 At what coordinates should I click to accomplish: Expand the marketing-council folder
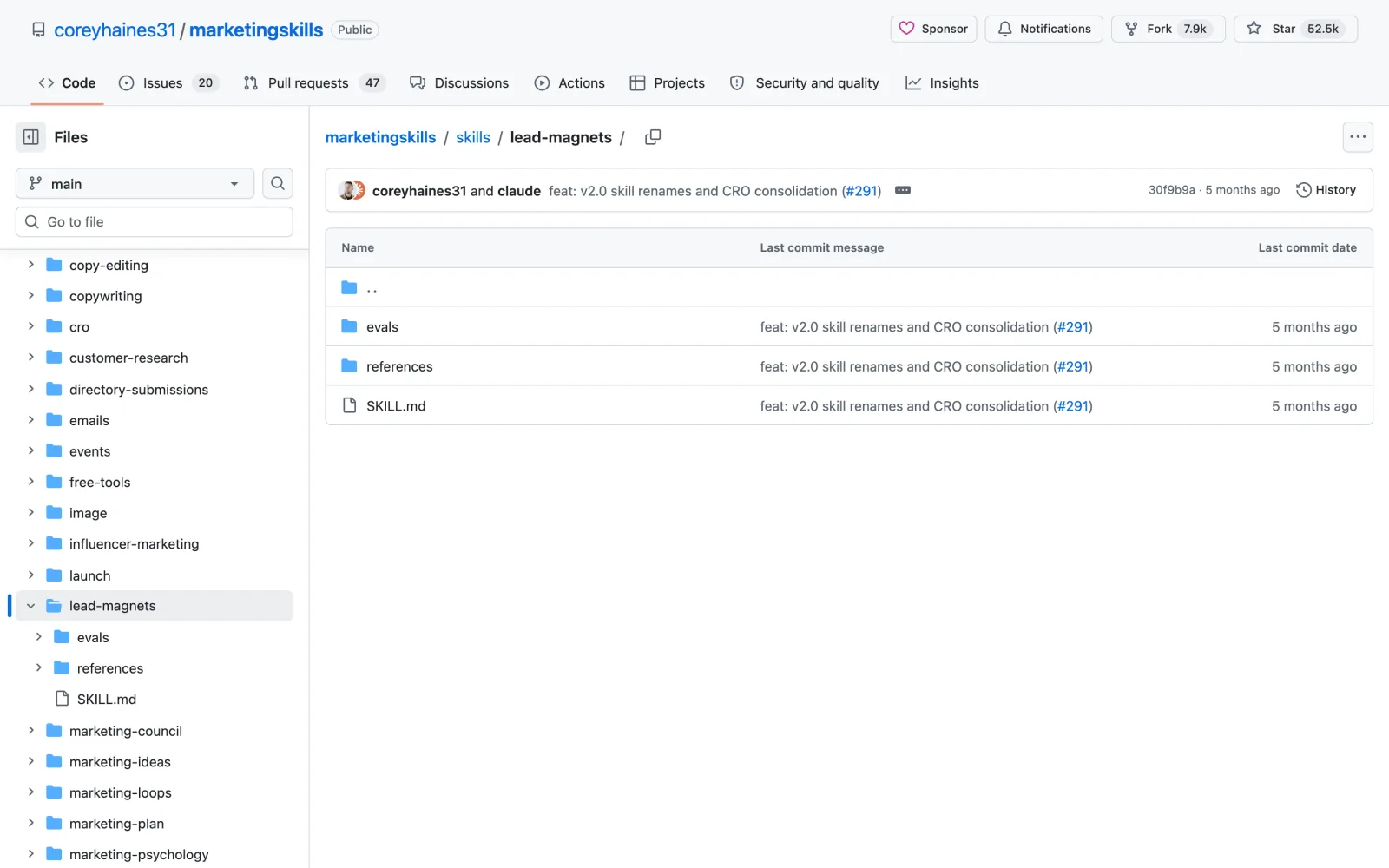tap(31, 730)
